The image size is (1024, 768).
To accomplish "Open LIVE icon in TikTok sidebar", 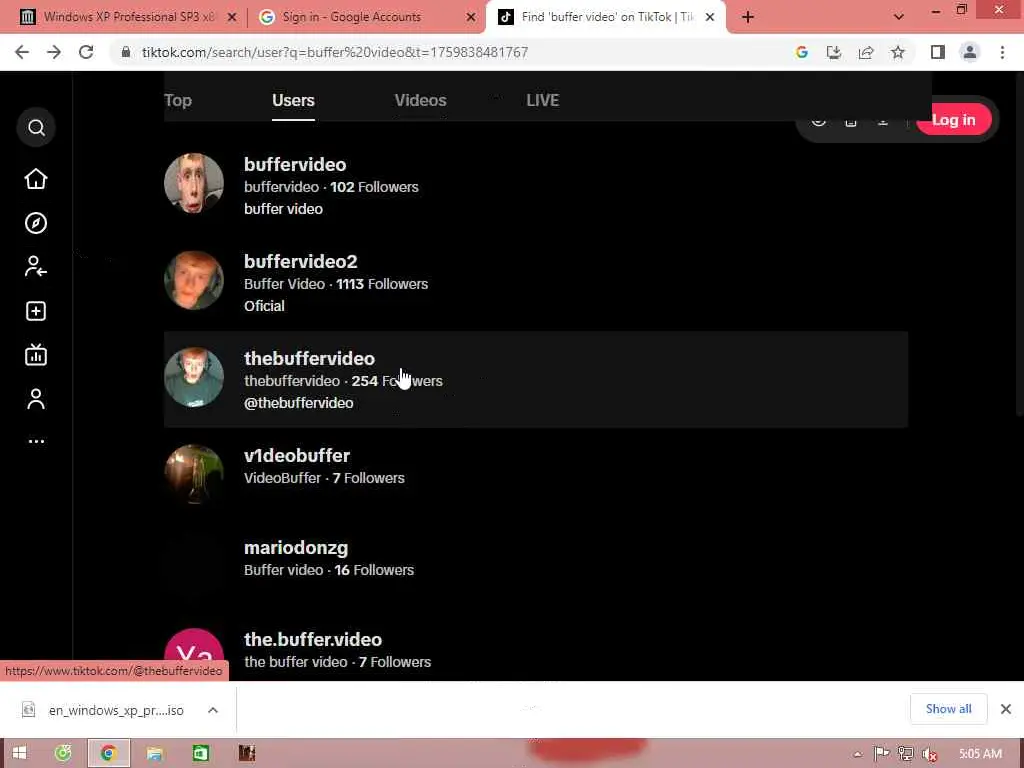I will click(36, 355).
